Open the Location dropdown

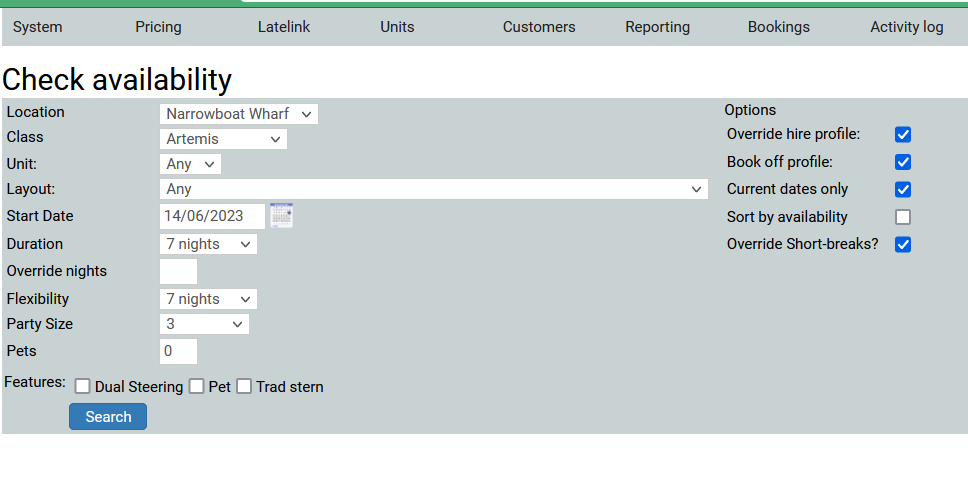point(238,114)
